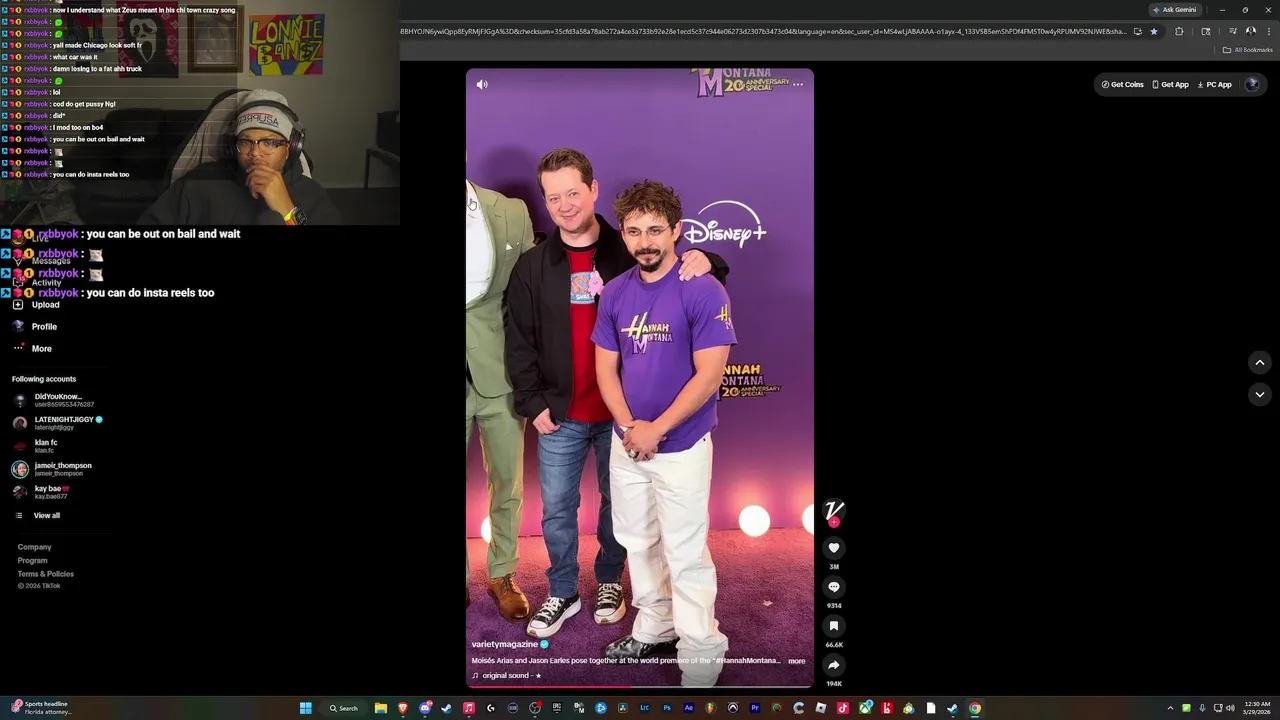
Task: Open the video's three-dot options menu
Action: tap(798, 85)
